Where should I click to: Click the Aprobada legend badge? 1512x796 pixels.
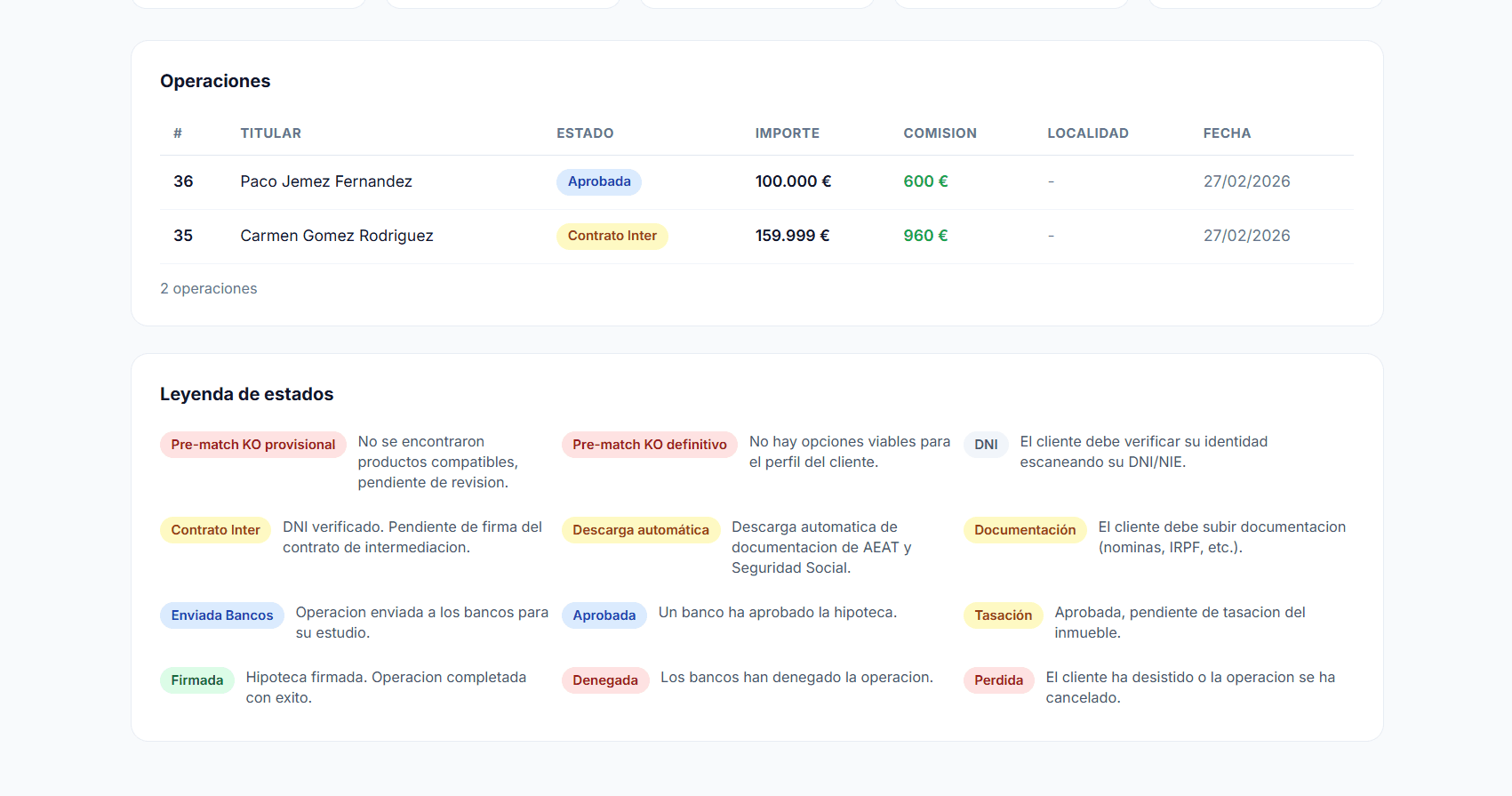[604, 615]
